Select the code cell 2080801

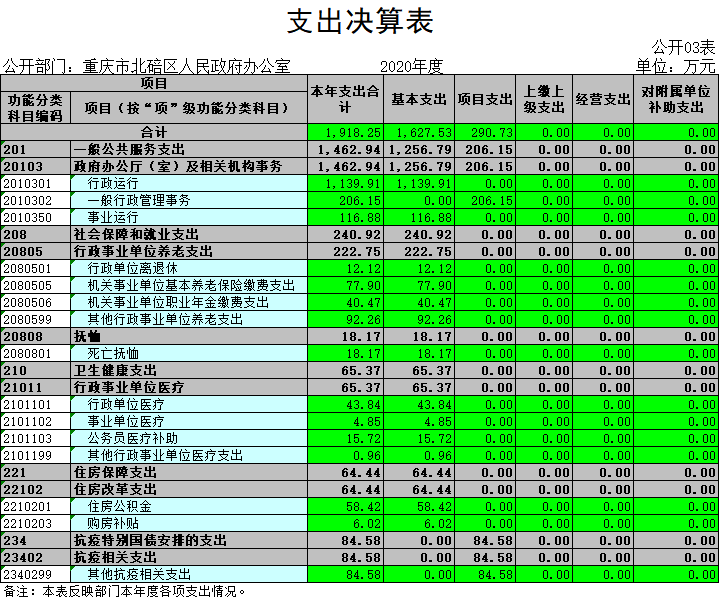tap(35, 353)
